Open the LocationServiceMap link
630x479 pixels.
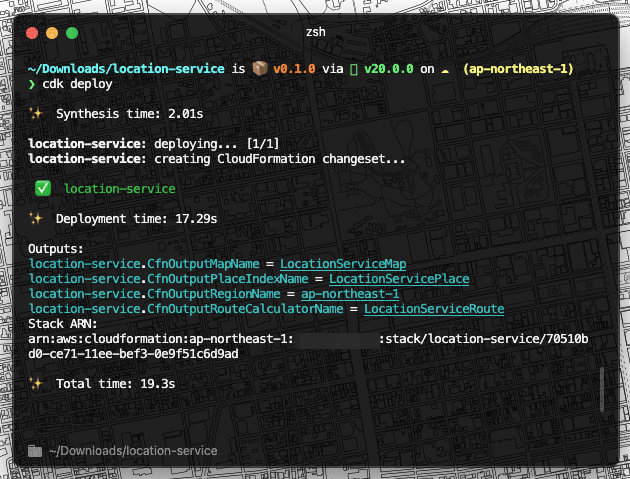(x=343, y=264)
